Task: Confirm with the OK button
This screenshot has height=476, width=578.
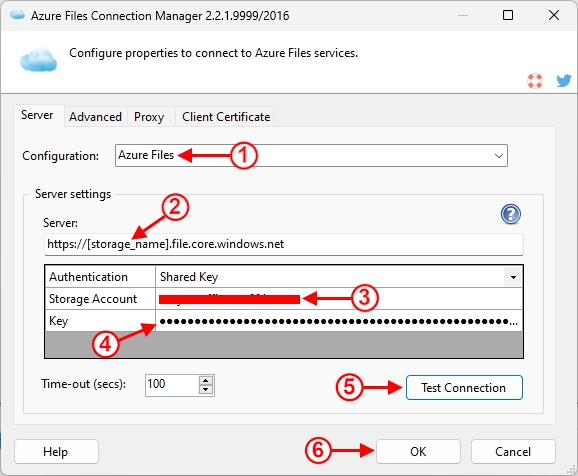Action: pyautogui.click(x=418, y=451)
